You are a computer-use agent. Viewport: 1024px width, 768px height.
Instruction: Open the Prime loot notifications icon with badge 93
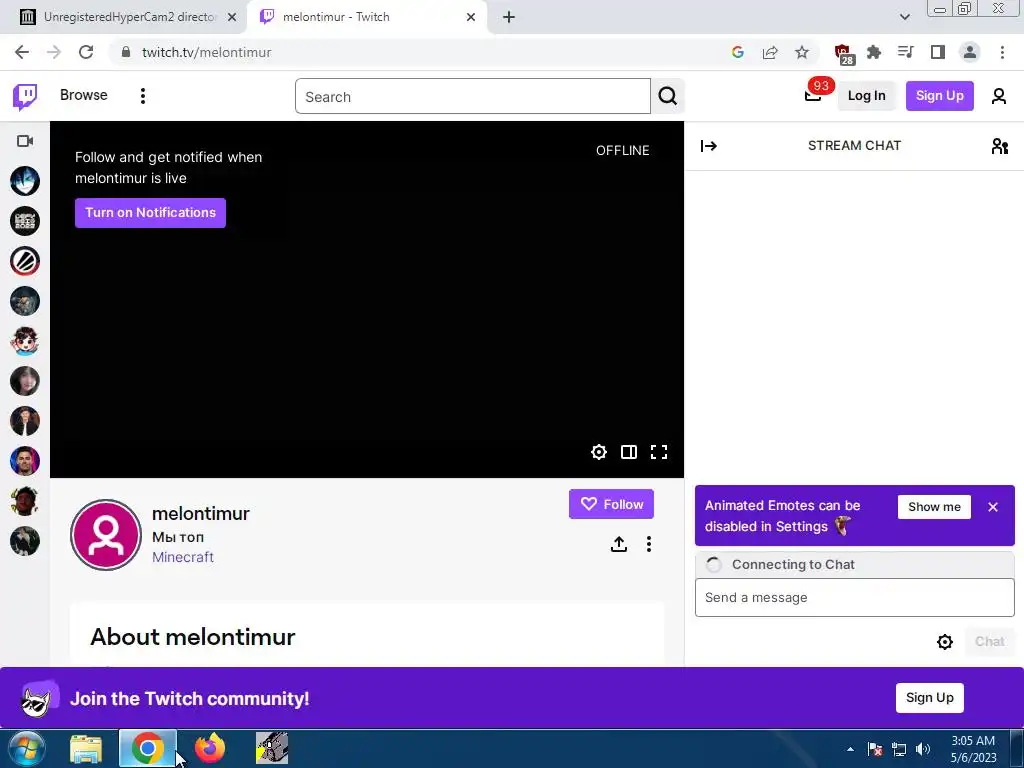pos(813,95)
